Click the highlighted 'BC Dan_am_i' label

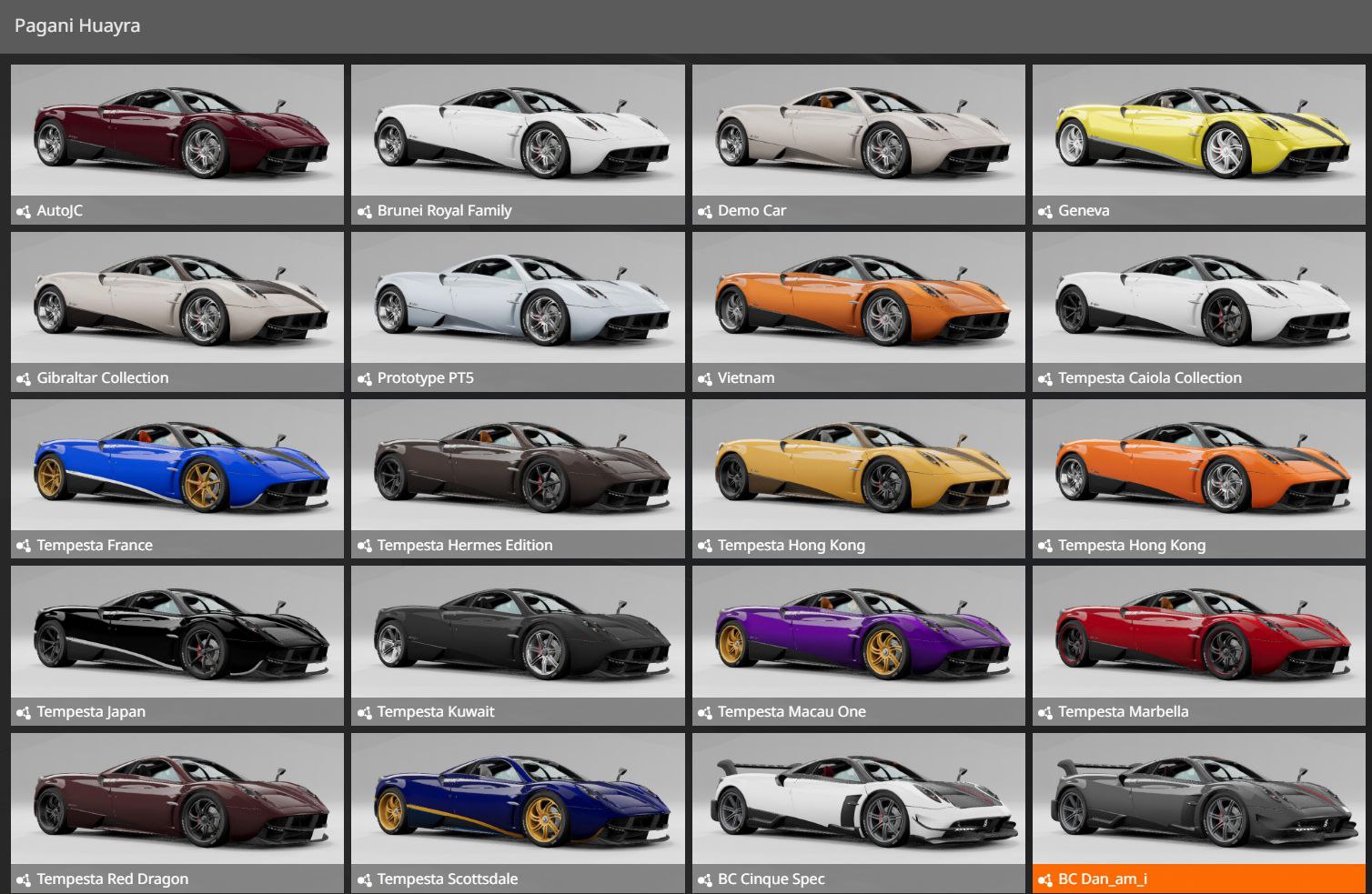[1103, 879]
